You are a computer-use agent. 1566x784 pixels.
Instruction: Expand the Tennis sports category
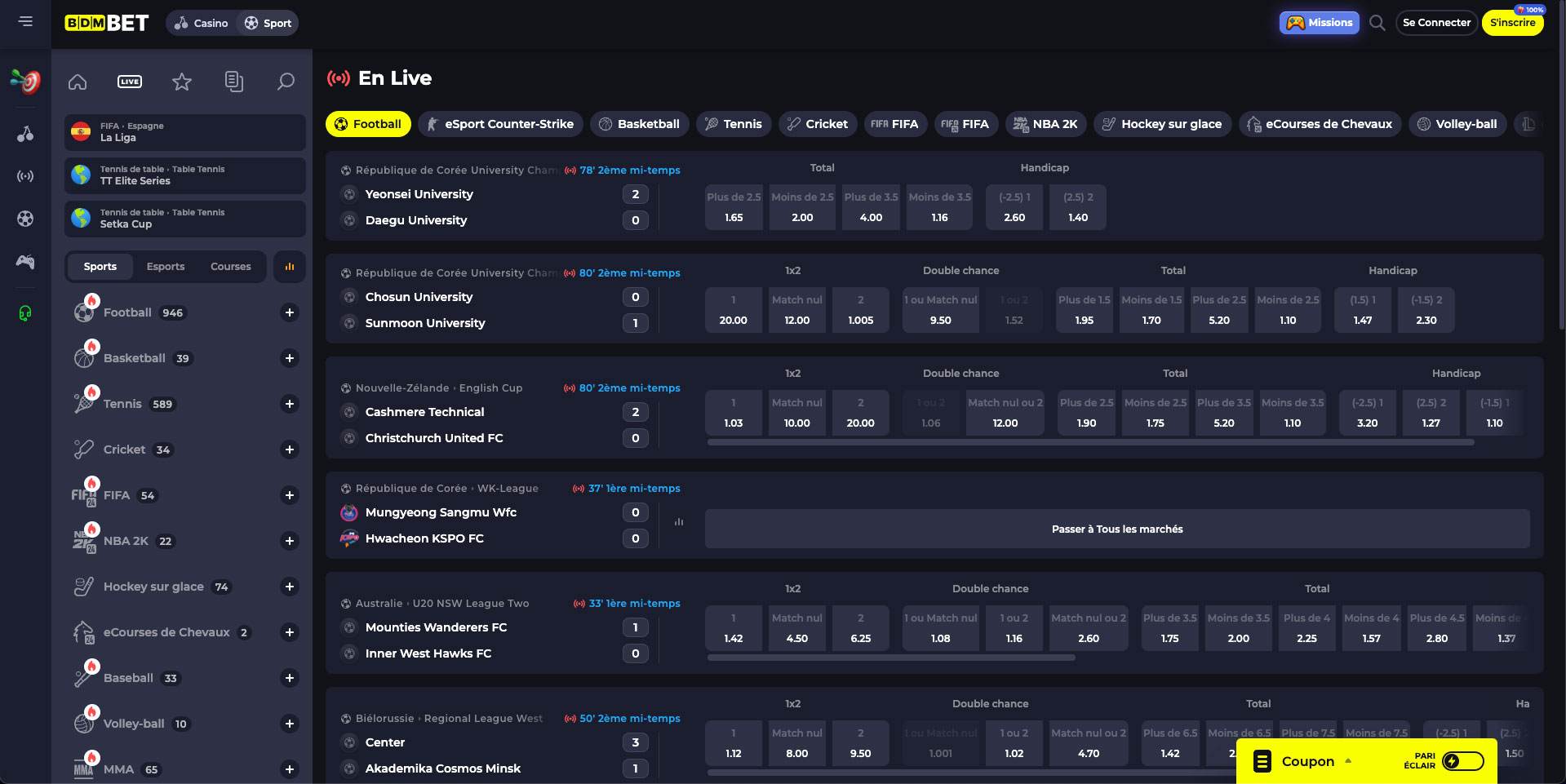pyautogui.click(x=290, y=404)
